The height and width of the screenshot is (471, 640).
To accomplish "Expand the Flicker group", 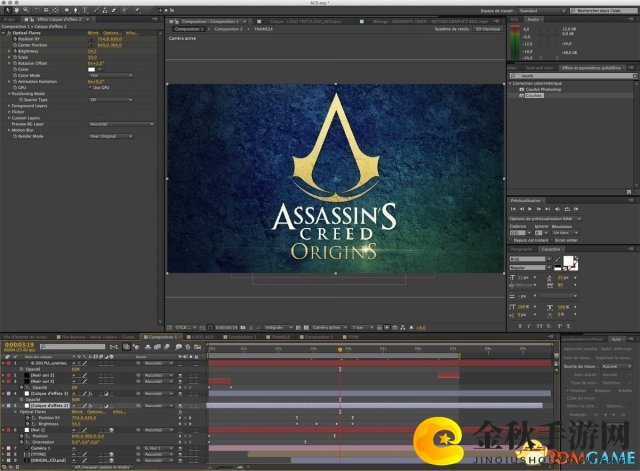I will 9,112.
